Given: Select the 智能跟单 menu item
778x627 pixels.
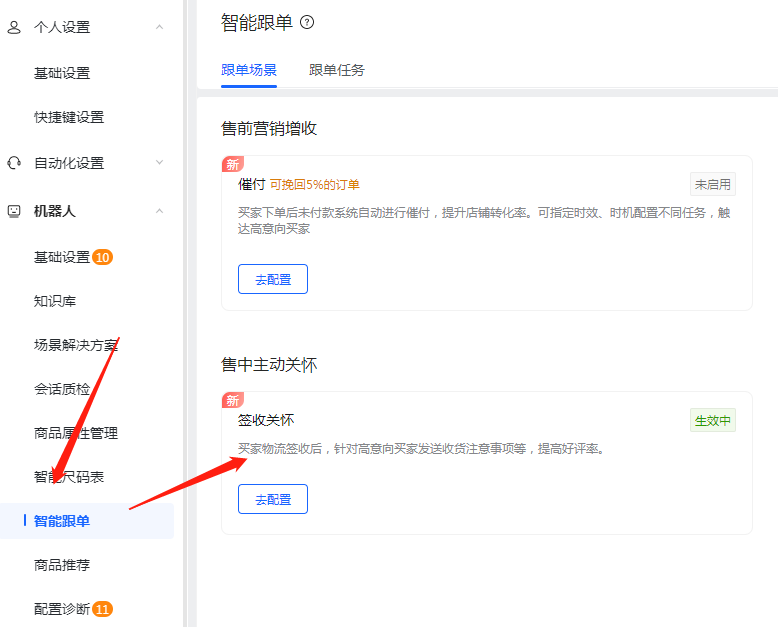Looking at the screenshot, I should (x=87, y=521).
